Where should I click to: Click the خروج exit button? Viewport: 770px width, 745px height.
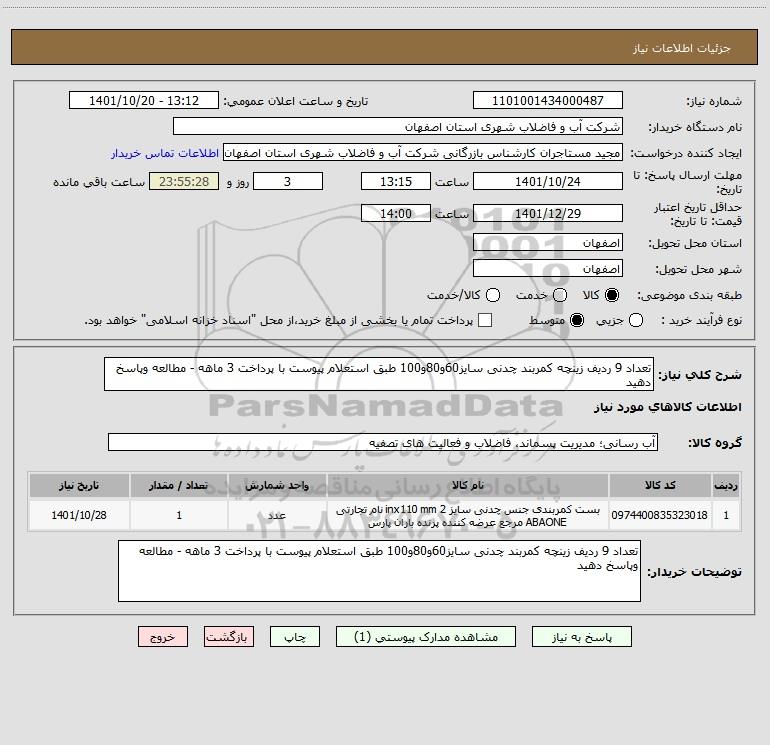click(163, 637)
